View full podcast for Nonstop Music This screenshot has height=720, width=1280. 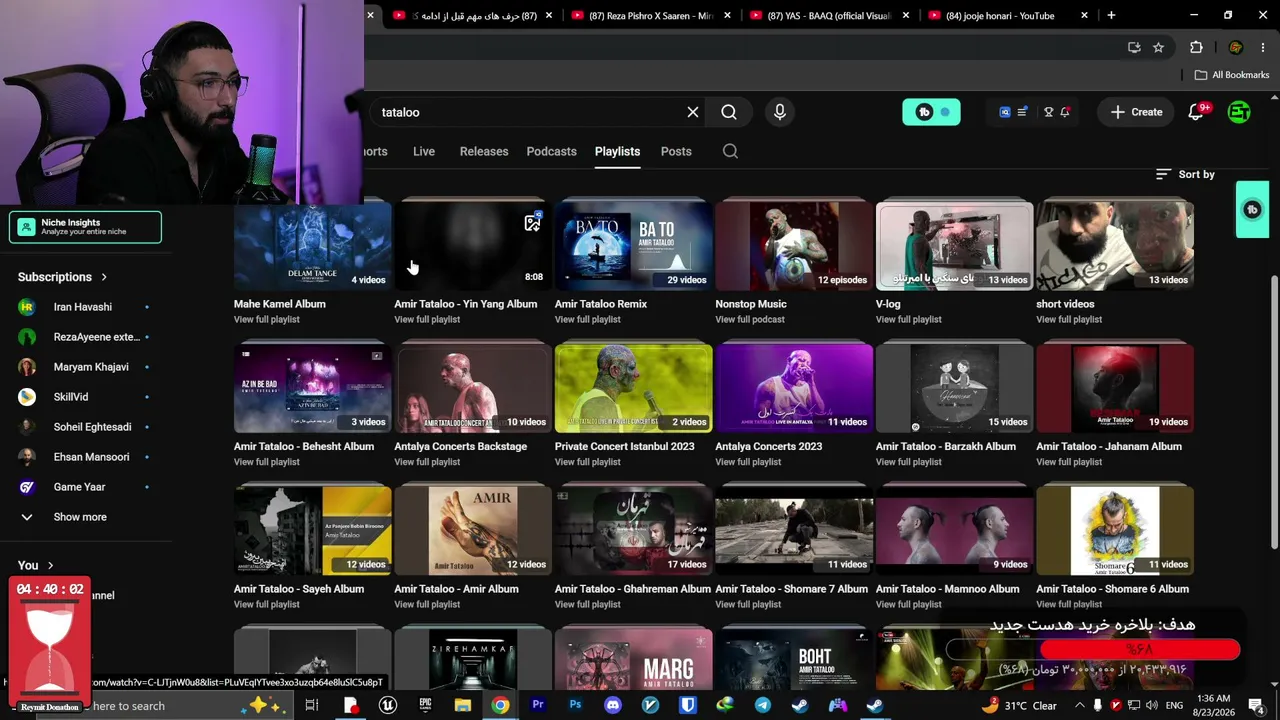[x=749, y=319]
